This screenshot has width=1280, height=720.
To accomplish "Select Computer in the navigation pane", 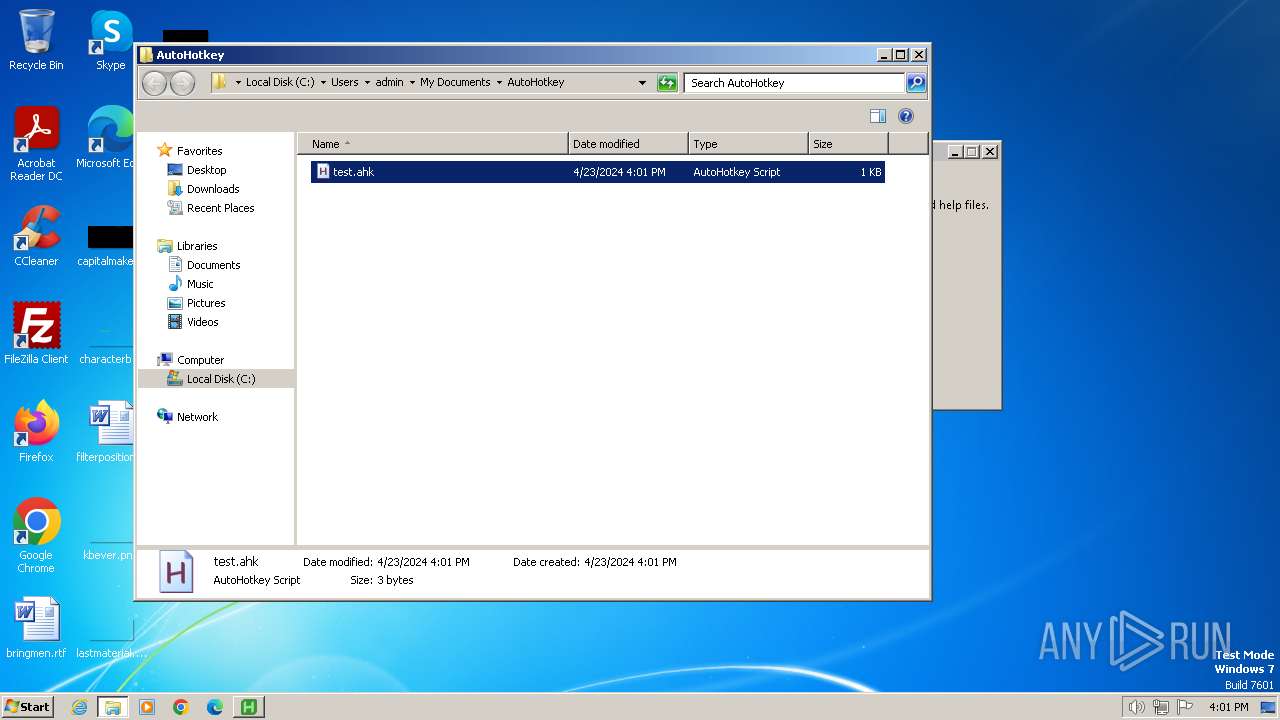I will coord(200,360).
